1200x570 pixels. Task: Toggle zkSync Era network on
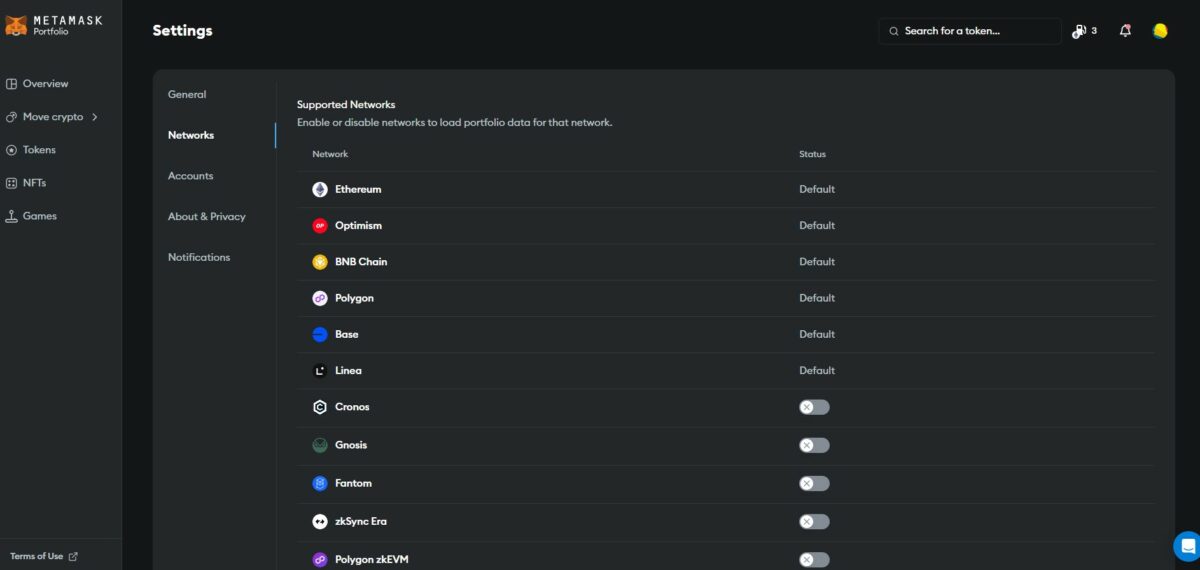click(x=814, y=521)
